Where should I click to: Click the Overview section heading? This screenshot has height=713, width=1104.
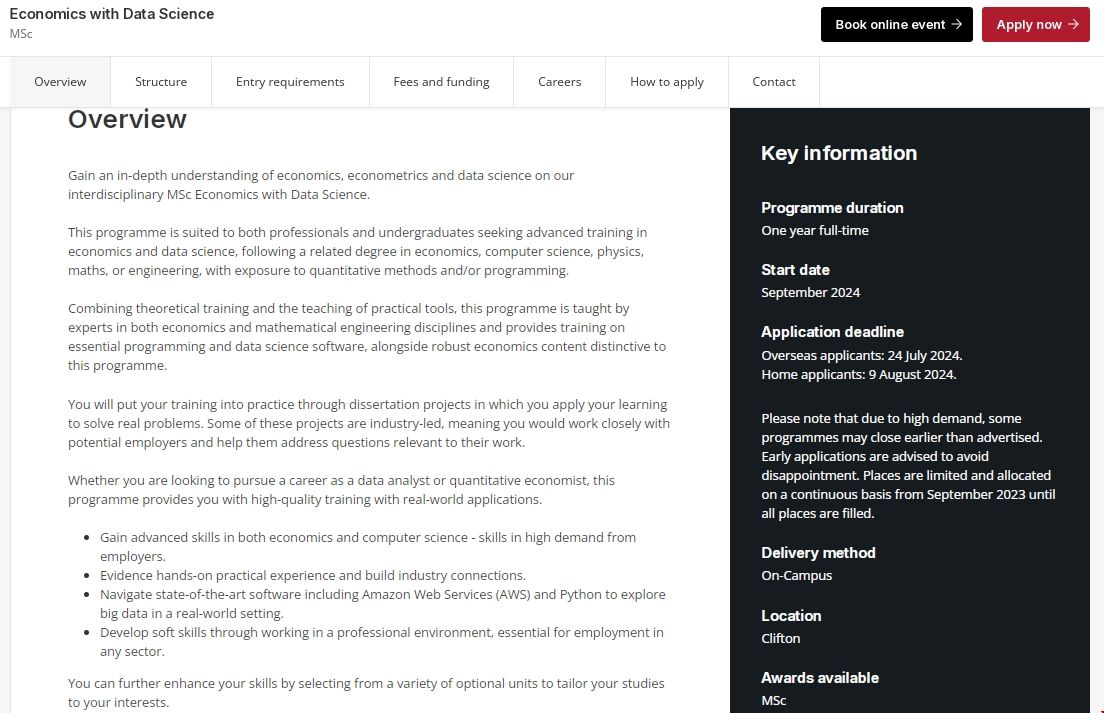point(127,119)
